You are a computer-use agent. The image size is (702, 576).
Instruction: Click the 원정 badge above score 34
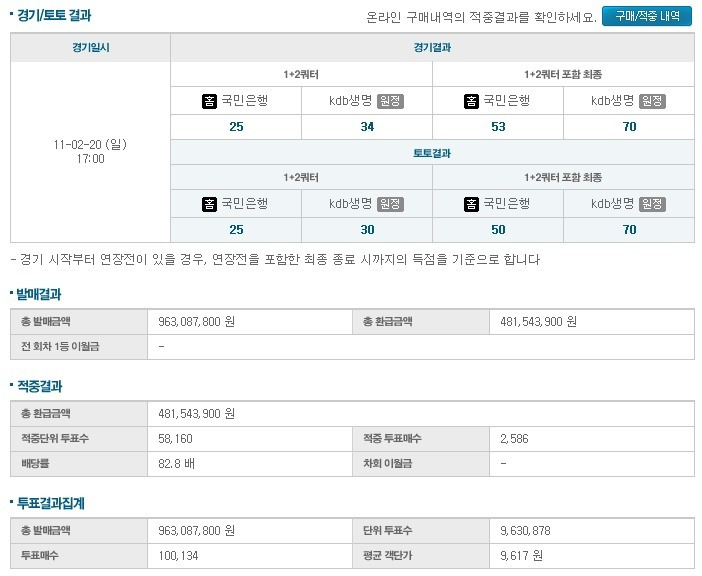pos(390,101)
